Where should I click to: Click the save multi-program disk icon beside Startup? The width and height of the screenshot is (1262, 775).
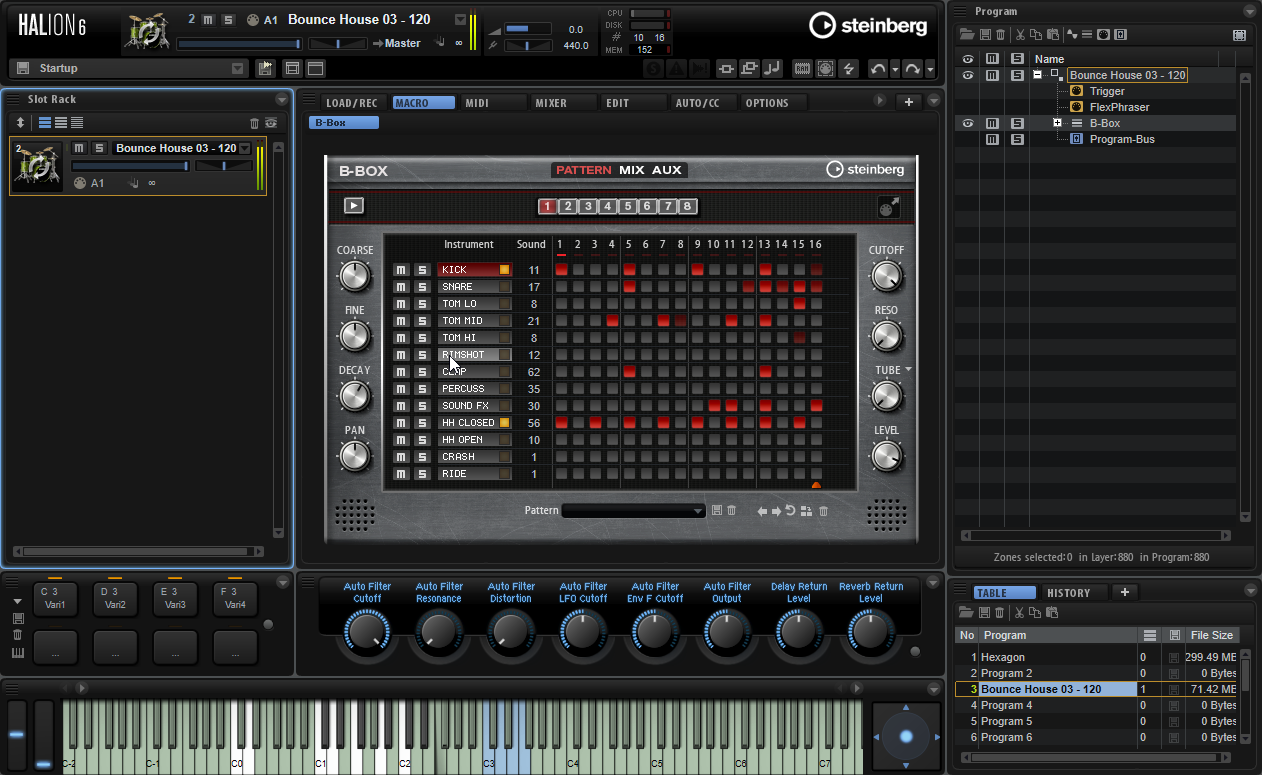22,68
